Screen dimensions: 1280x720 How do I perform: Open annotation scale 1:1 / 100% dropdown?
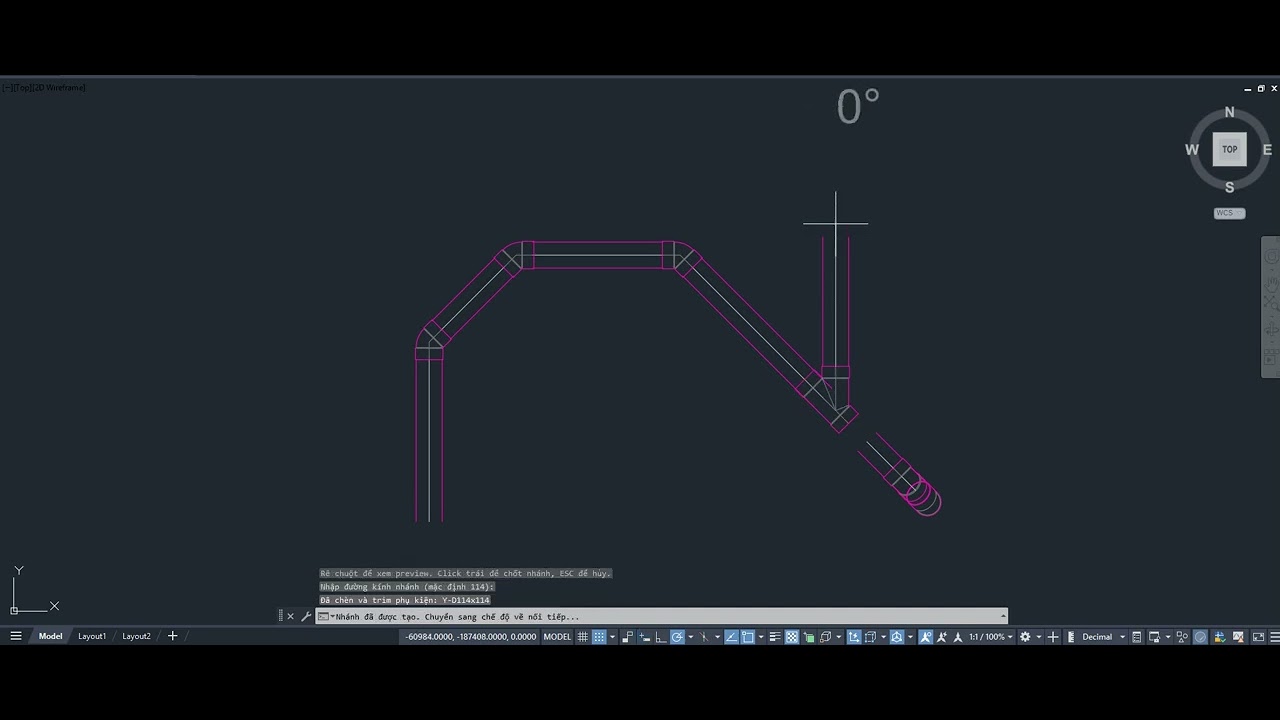pos(991,636)
